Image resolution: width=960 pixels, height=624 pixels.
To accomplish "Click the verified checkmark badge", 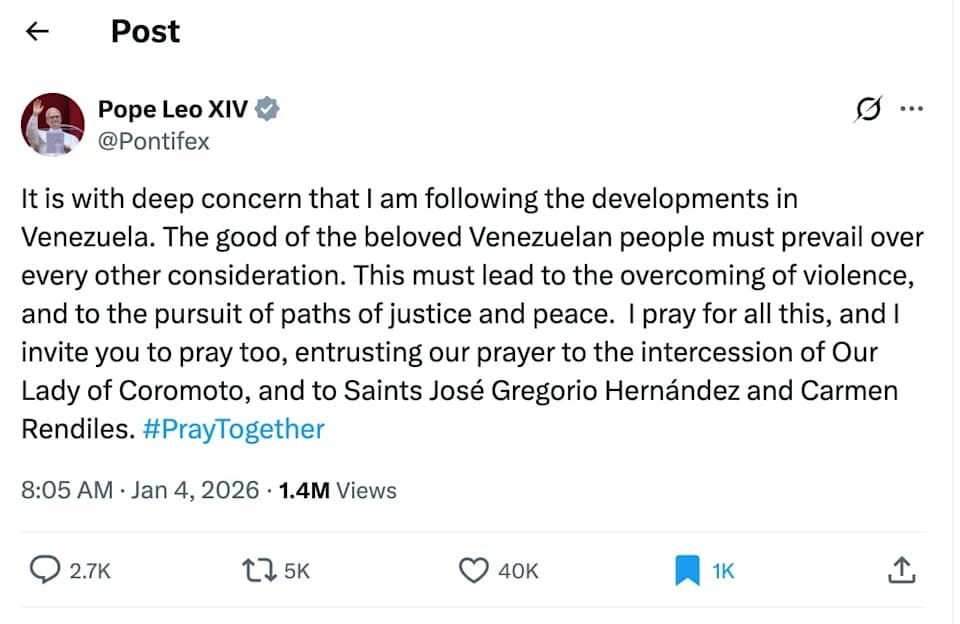I will click(x=266, y=109).
